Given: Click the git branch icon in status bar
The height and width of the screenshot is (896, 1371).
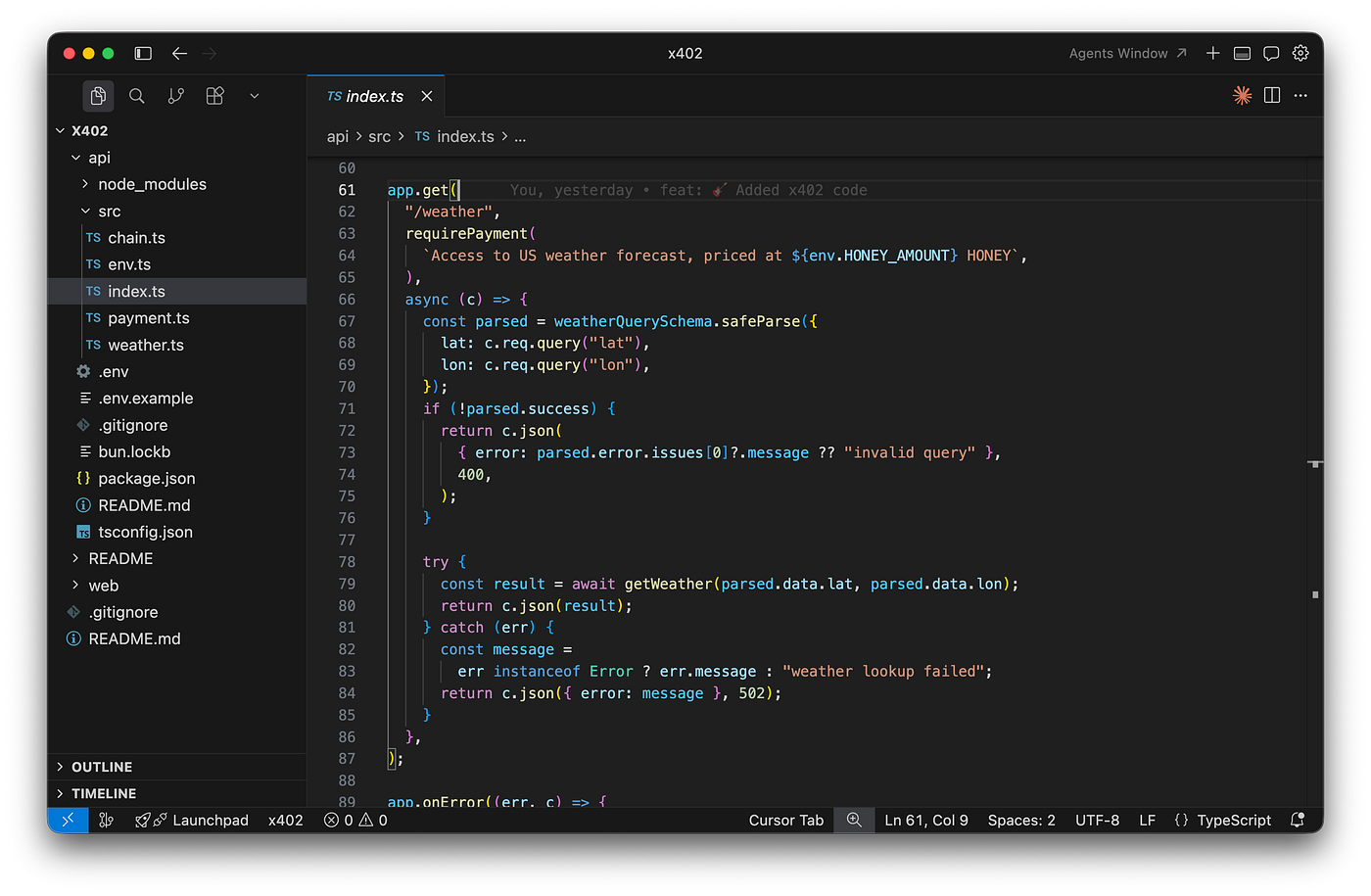Looking at the screenshot, I should (107, 820).
